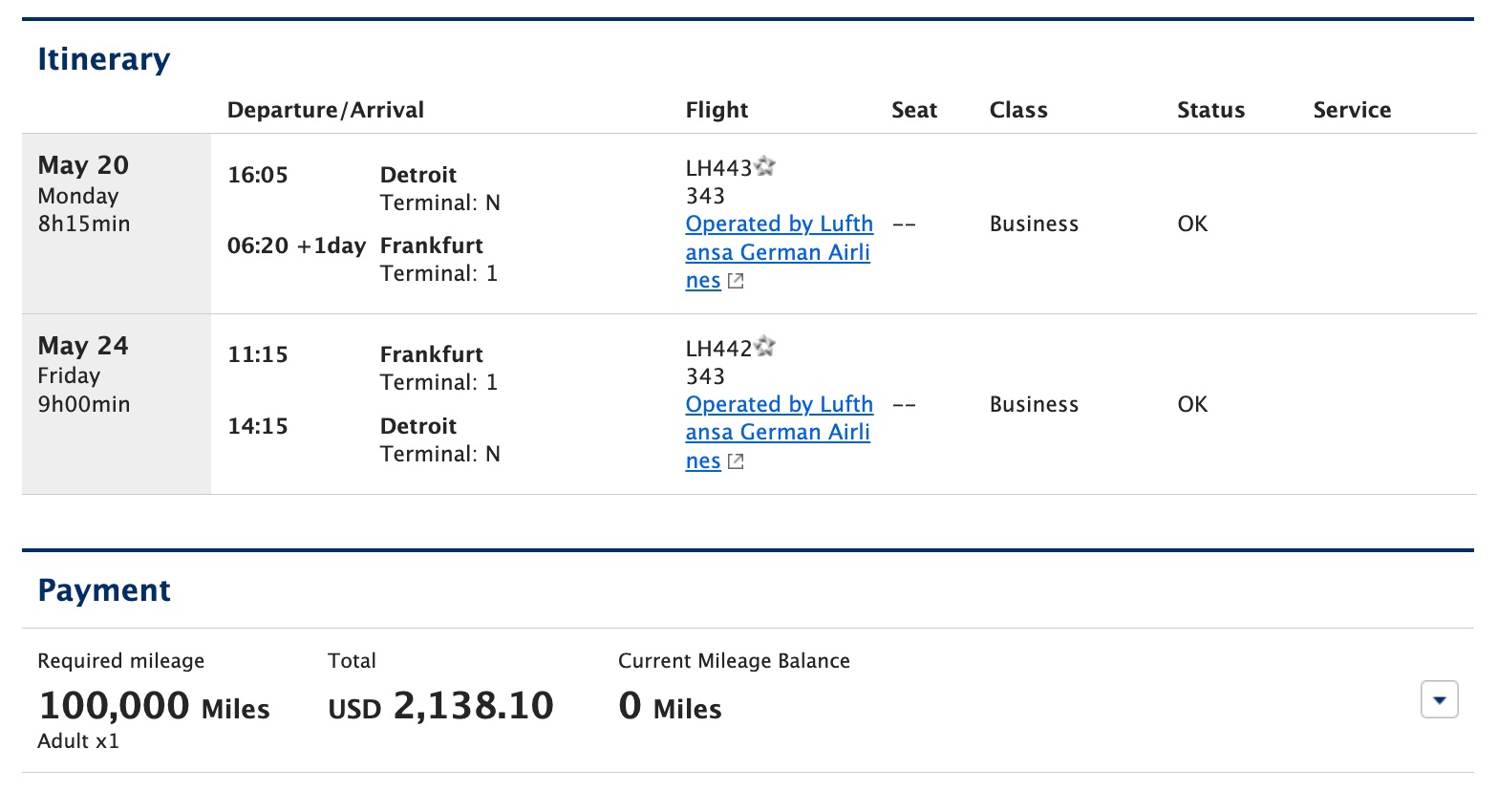The image size is (1498, 812).
Task: Click the Class column header
Action: [1017, 109]
